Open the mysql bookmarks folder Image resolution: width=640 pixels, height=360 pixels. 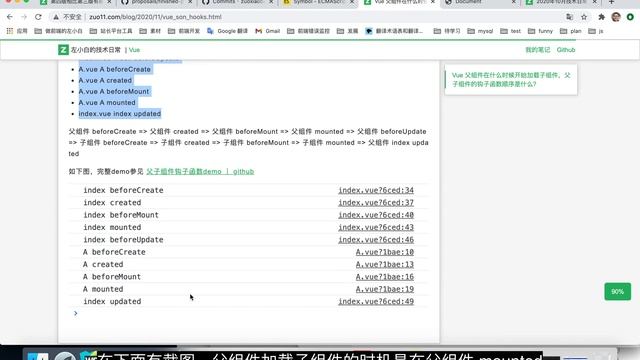click(480, 31)
